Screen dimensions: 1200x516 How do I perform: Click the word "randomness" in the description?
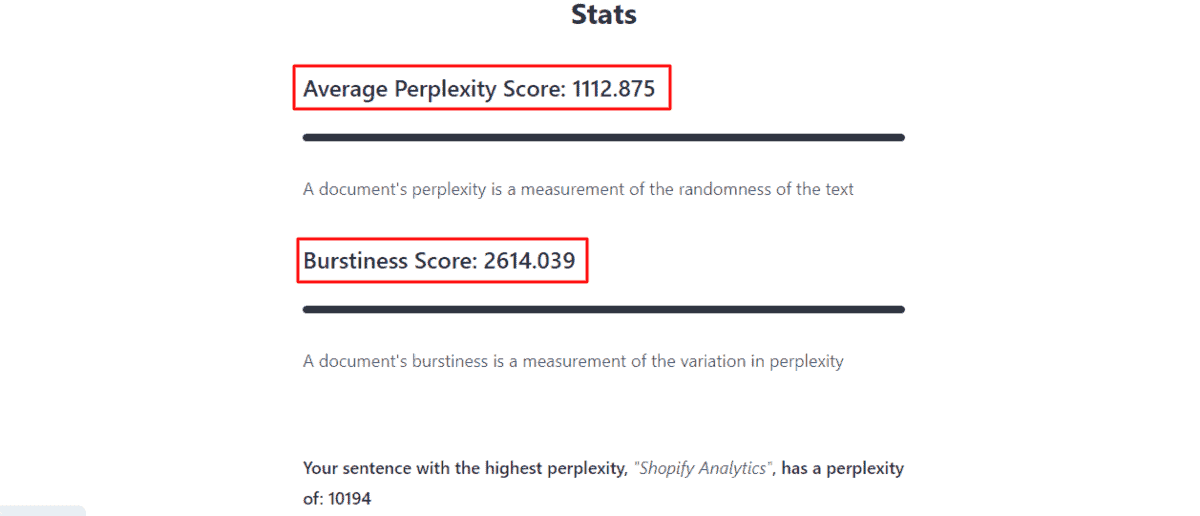point(720,189)
